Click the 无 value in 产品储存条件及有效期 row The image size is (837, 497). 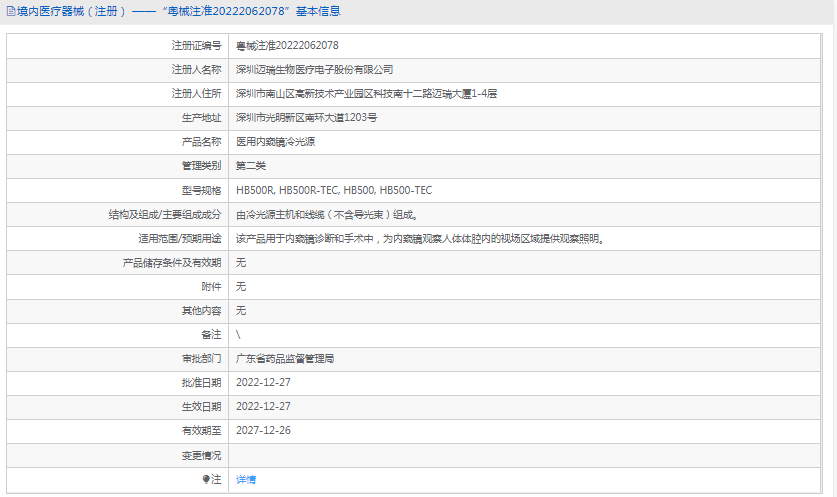(241, 263)
